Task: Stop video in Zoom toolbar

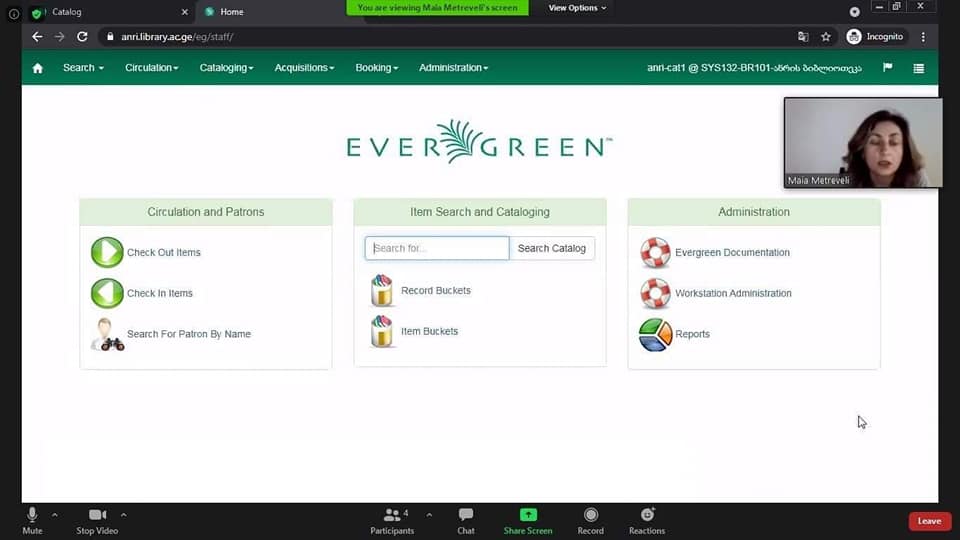Action: coord(97,521)
